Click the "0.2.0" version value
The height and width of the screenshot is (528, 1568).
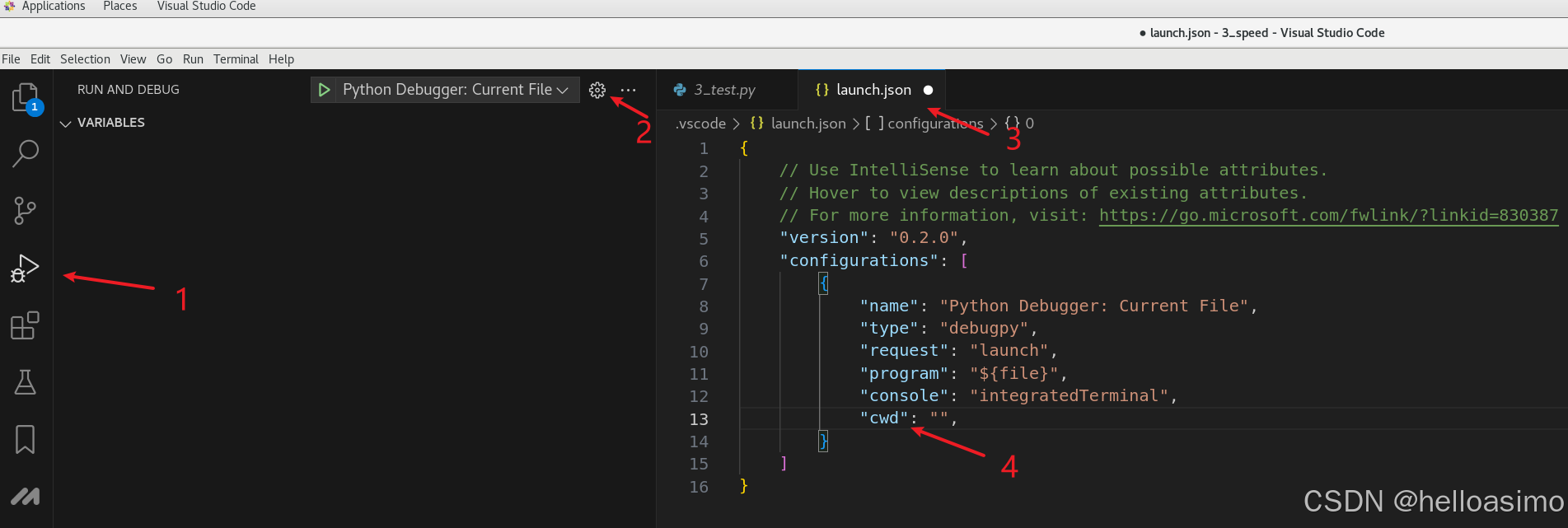(x=924, y=238)
